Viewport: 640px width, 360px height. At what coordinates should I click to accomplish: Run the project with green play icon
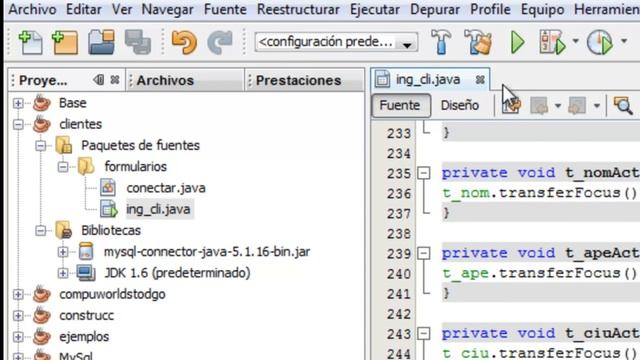[x=518, y=42]
